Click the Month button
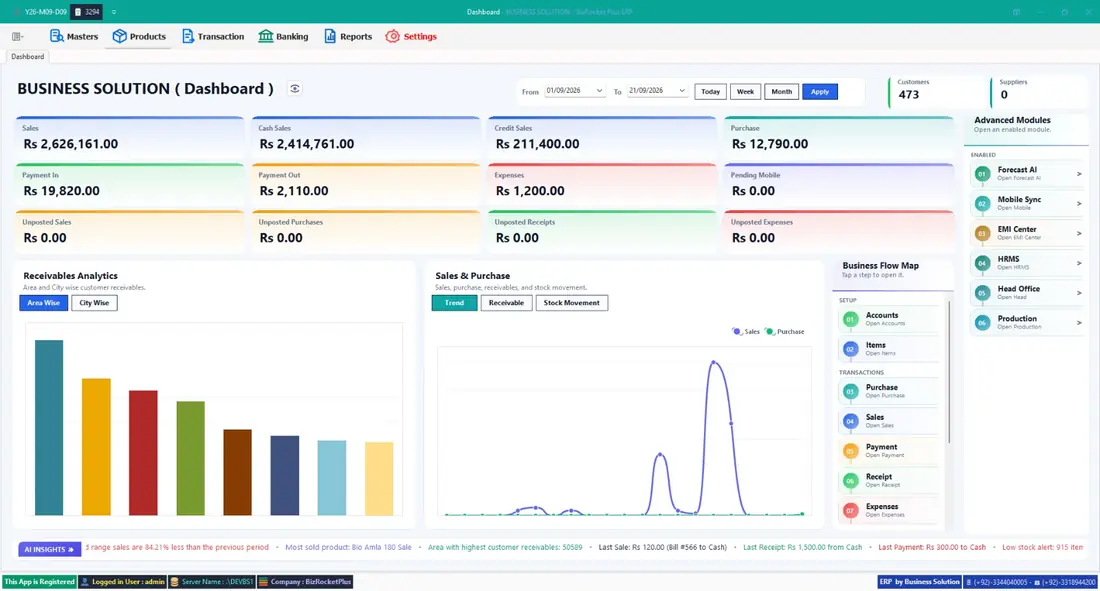Viewport: 1100px width, 591px height. tap(782, 92)
